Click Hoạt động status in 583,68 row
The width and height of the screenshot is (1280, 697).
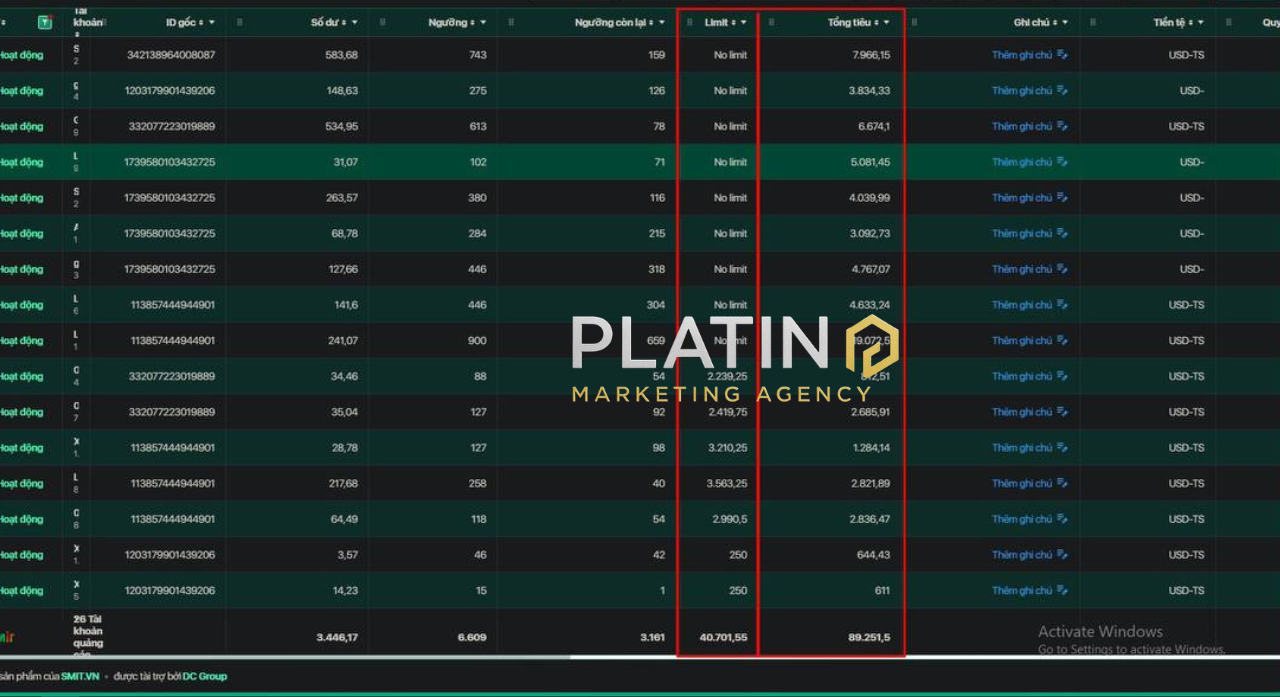tap(21, 55)
